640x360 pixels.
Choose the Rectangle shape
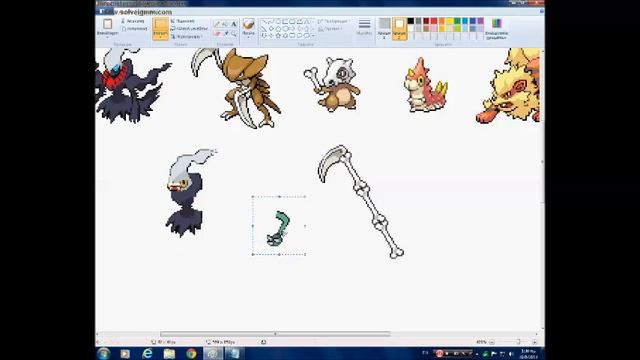[285, 22]
